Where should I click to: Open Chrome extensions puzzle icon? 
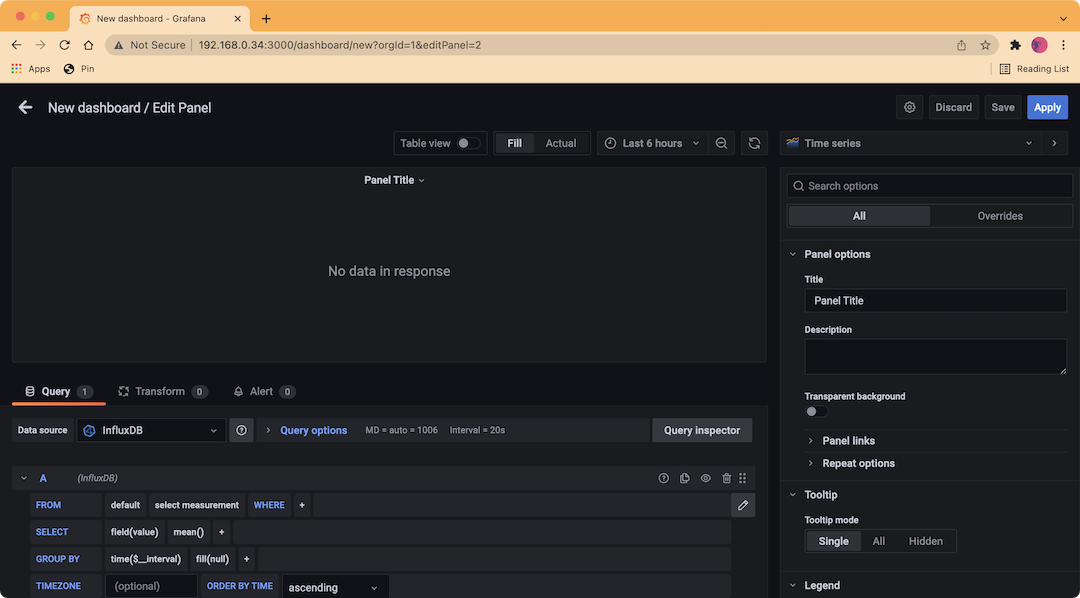pos(1015,45)
